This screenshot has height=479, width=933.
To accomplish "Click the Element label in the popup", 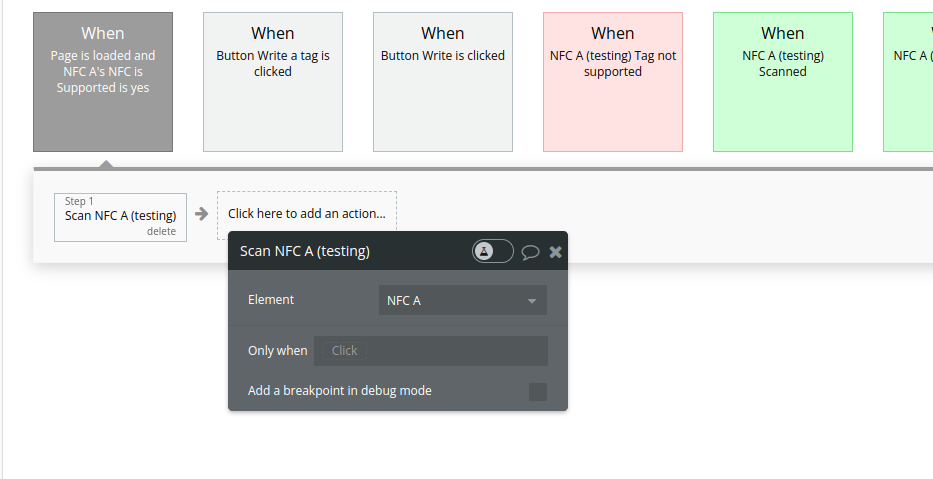I will 271,300.
